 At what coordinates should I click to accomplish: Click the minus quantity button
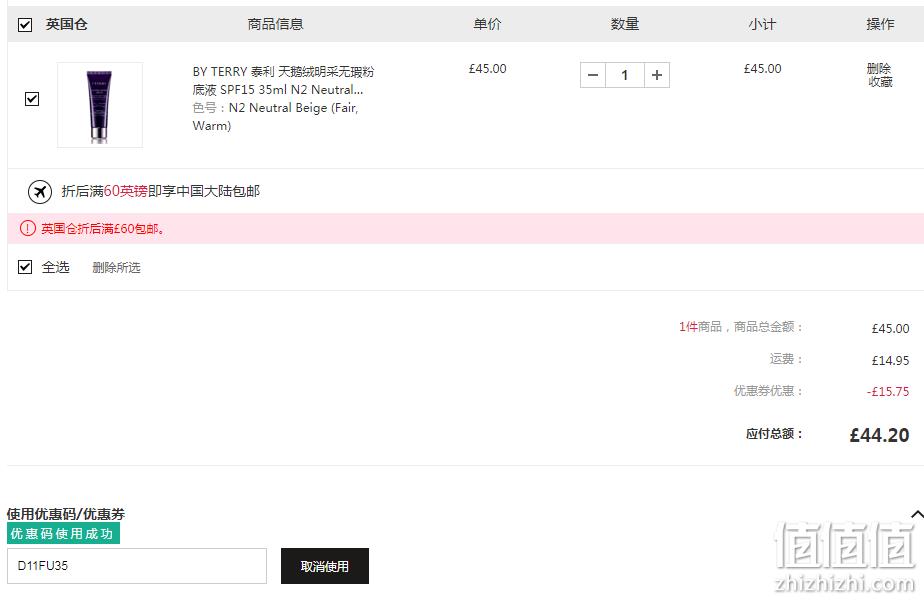pos(593,75)
